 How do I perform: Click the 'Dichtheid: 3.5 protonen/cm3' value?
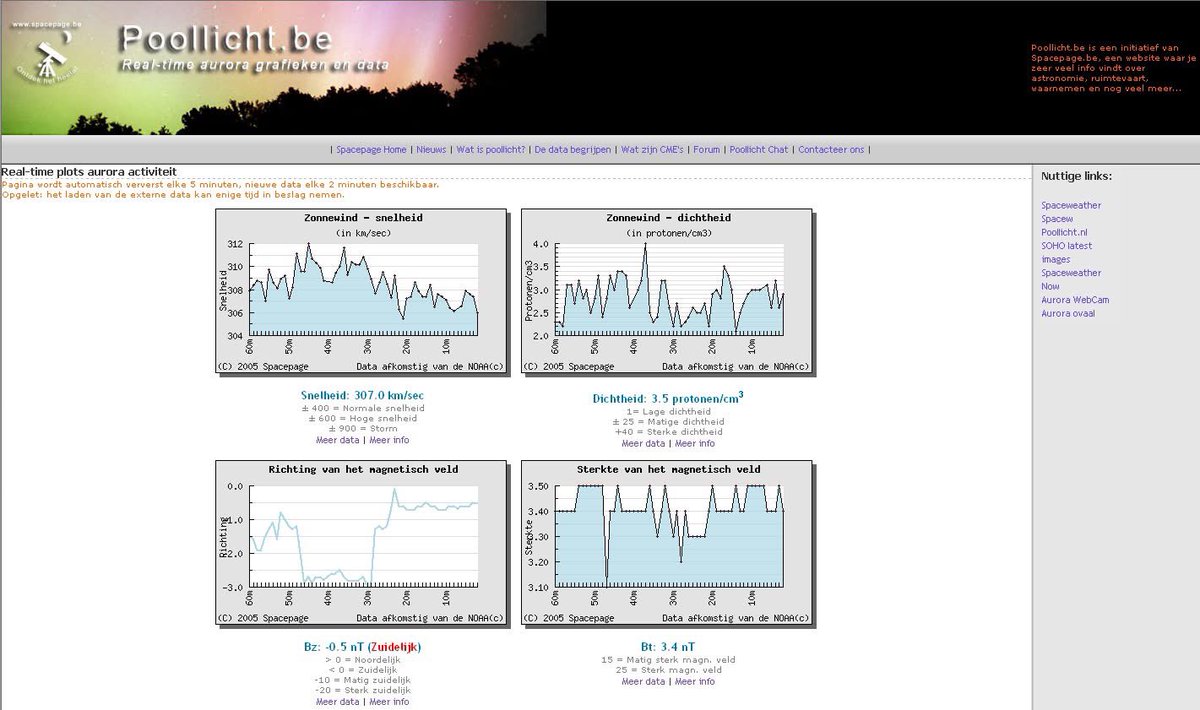(668, 397)
